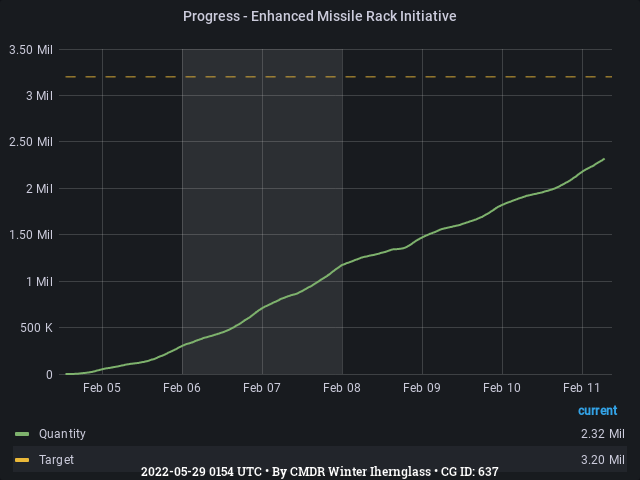Click the 3 Mil y-axis label
Viewport: 640px width, 480px height.
tap(40, 96)
